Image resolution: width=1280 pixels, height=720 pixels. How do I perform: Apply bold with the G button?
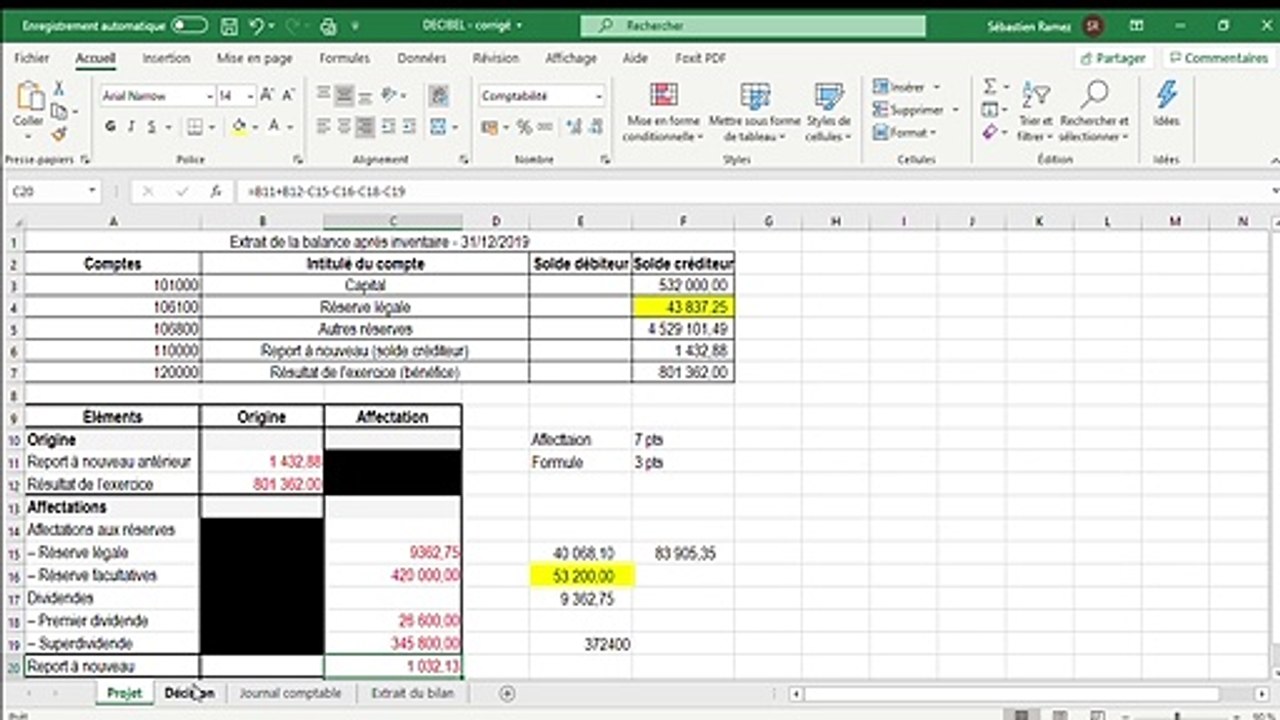(x=111, y=127)
